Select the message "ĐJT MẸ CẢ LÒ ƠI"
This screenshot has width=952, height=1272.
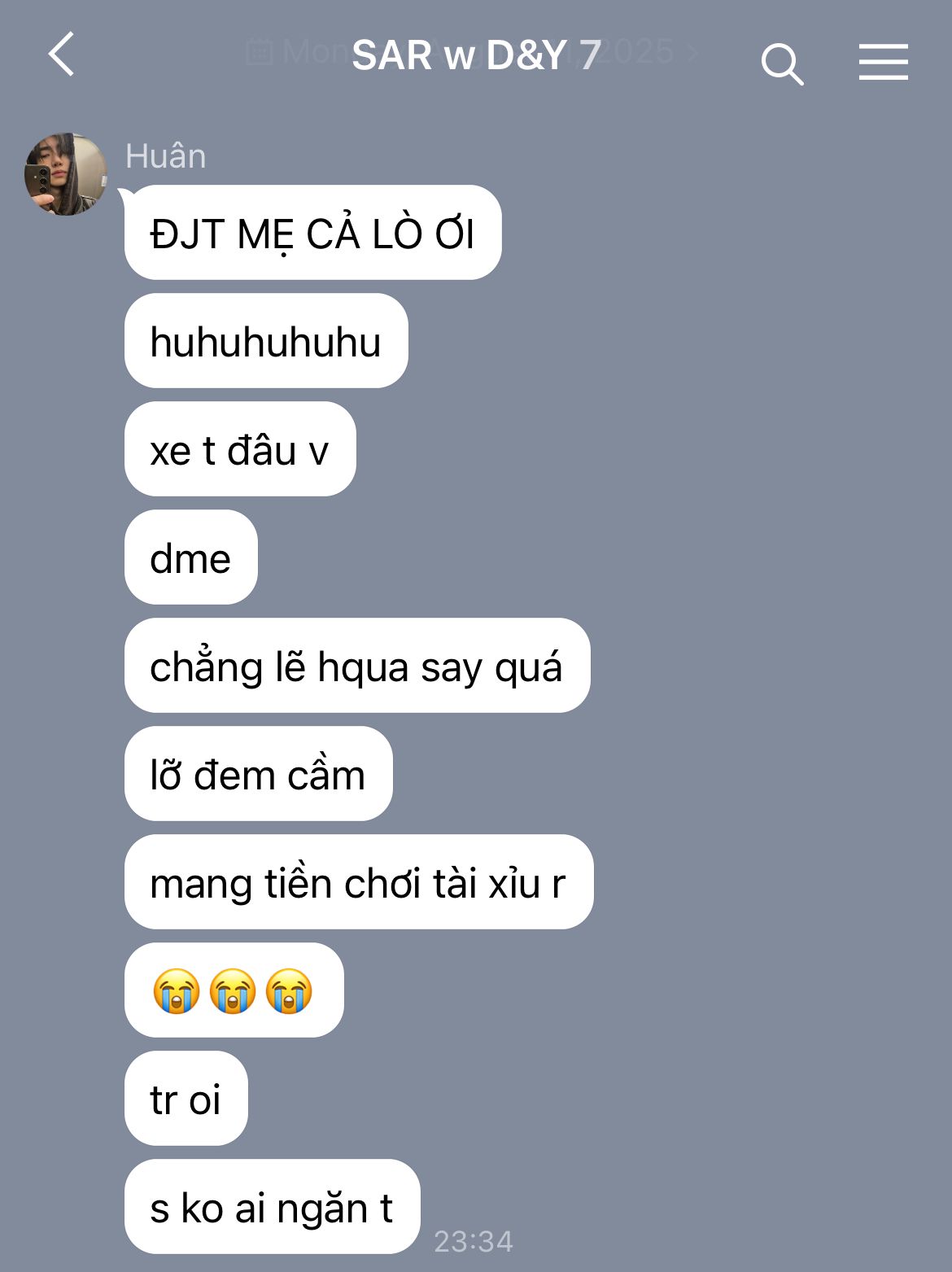click(313, 233)
